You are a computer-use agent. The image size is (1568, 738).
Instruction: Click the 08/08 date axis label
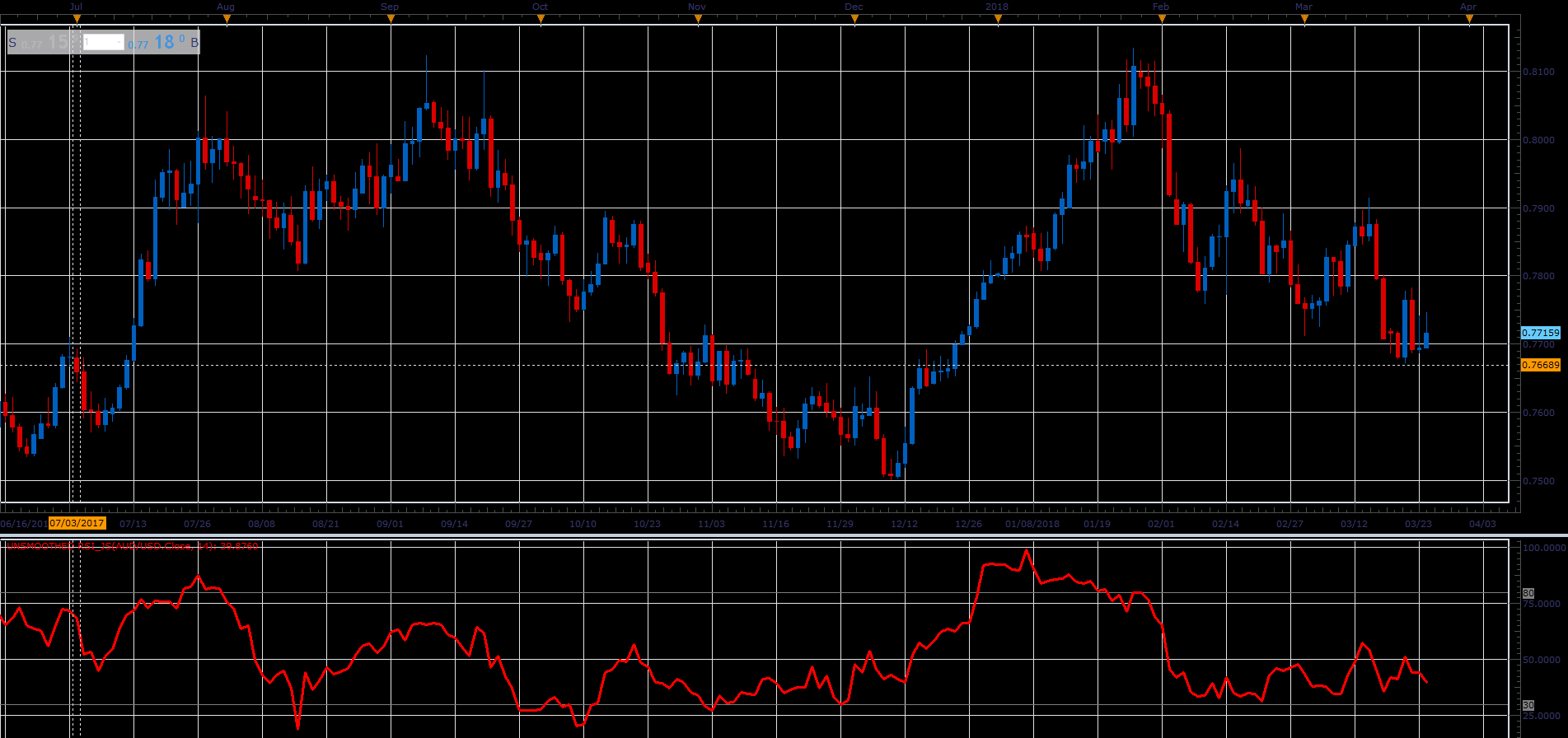(x=261, y=524)
